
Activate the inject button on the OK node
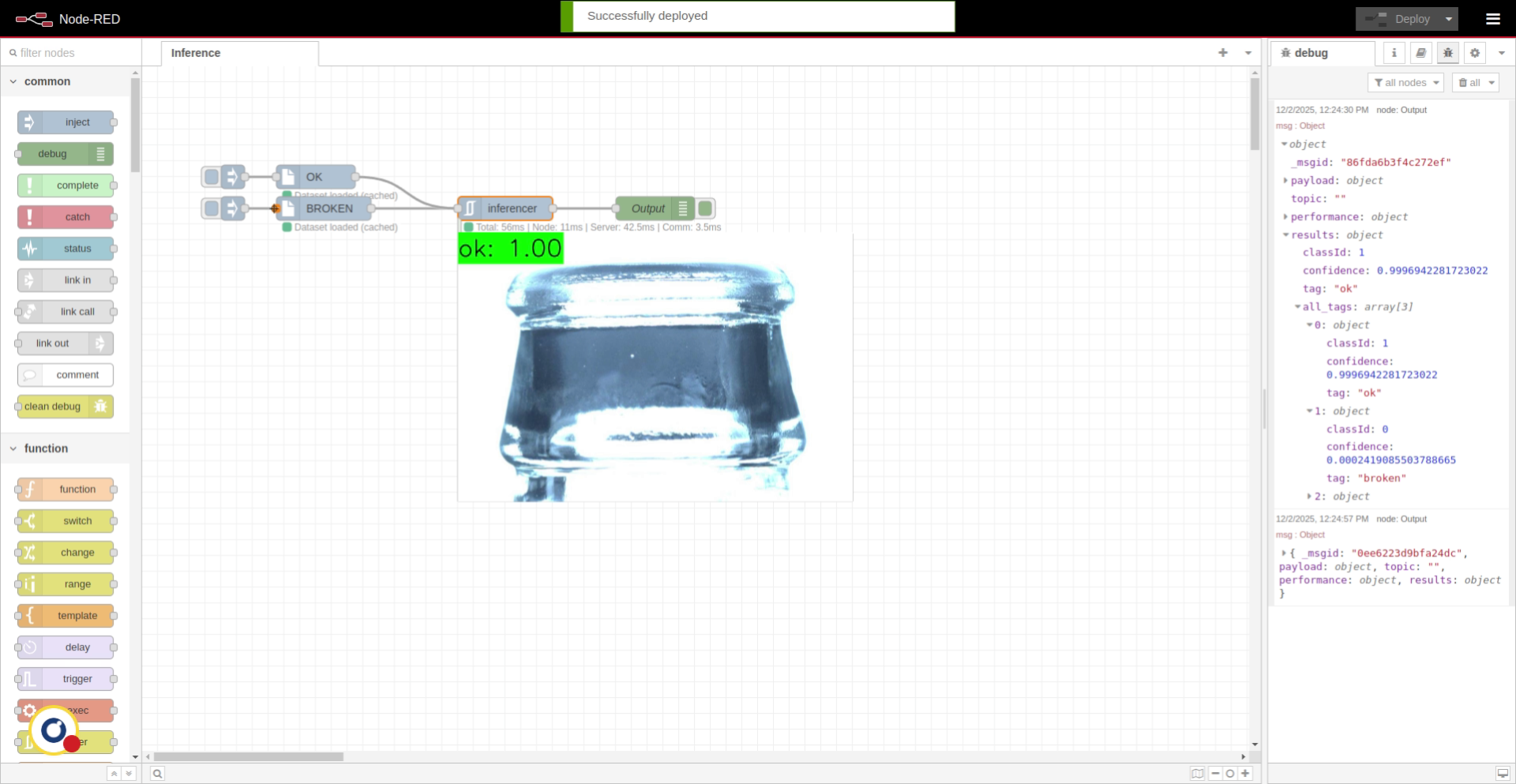210,177
